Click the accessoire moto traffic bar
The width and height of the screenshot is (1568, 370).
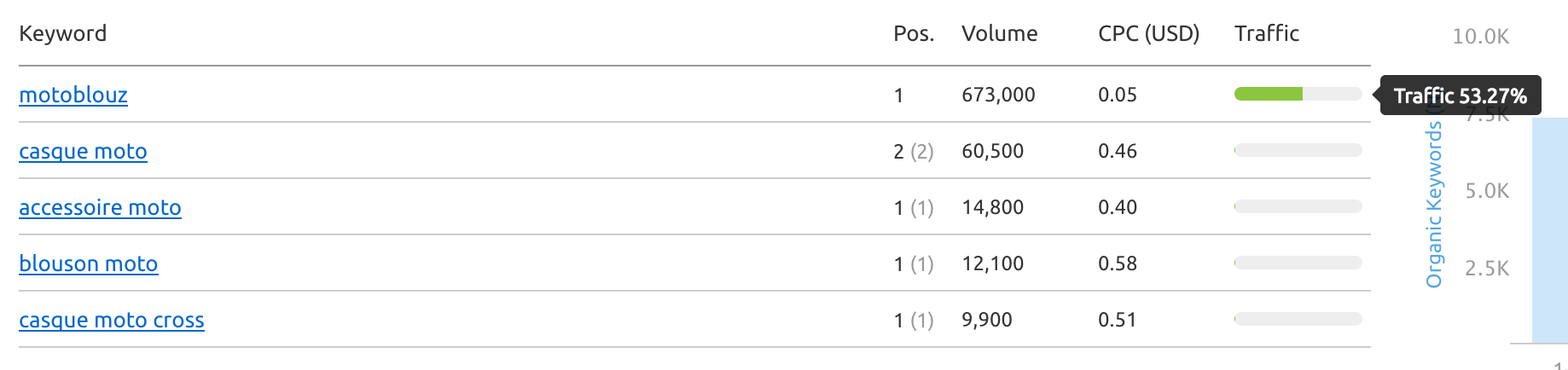pyautogui.click(x=1298, y=206)
